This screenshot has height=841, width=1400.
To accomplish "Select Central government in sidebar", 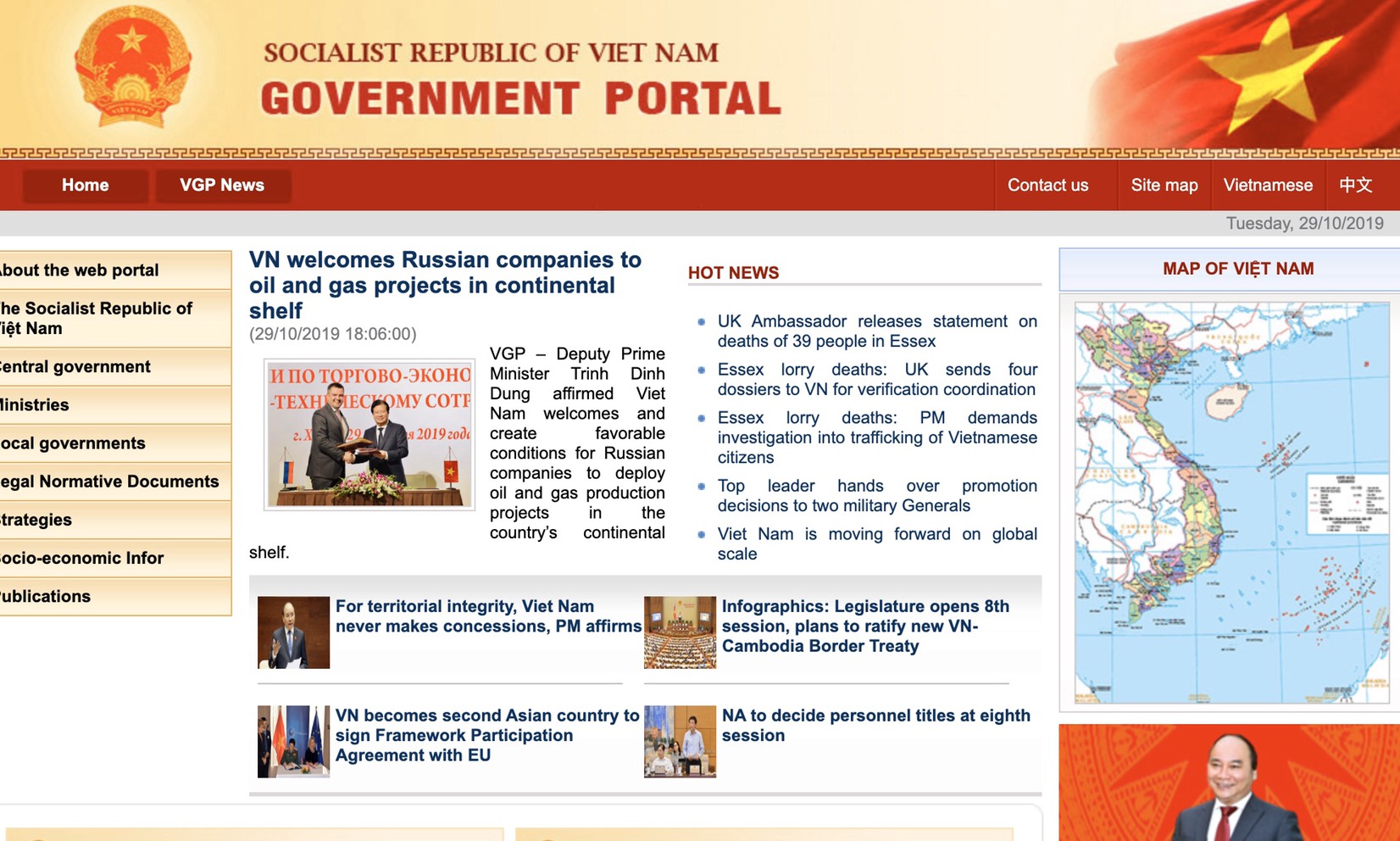I will pyautogui.click(x=114, y=366).
